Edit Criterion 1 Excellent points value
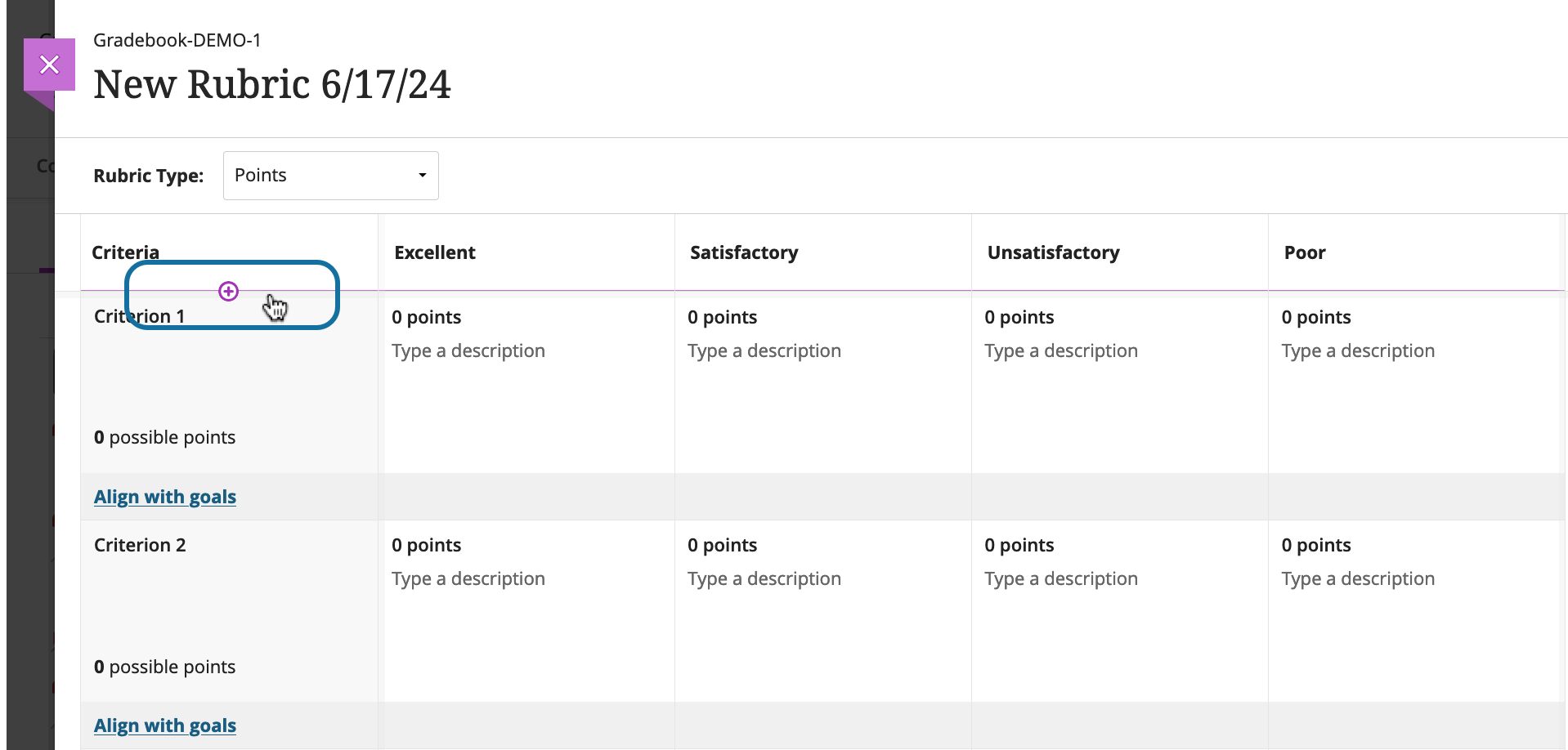Viewport: 1568px width, 750px height. pos(426,317)
